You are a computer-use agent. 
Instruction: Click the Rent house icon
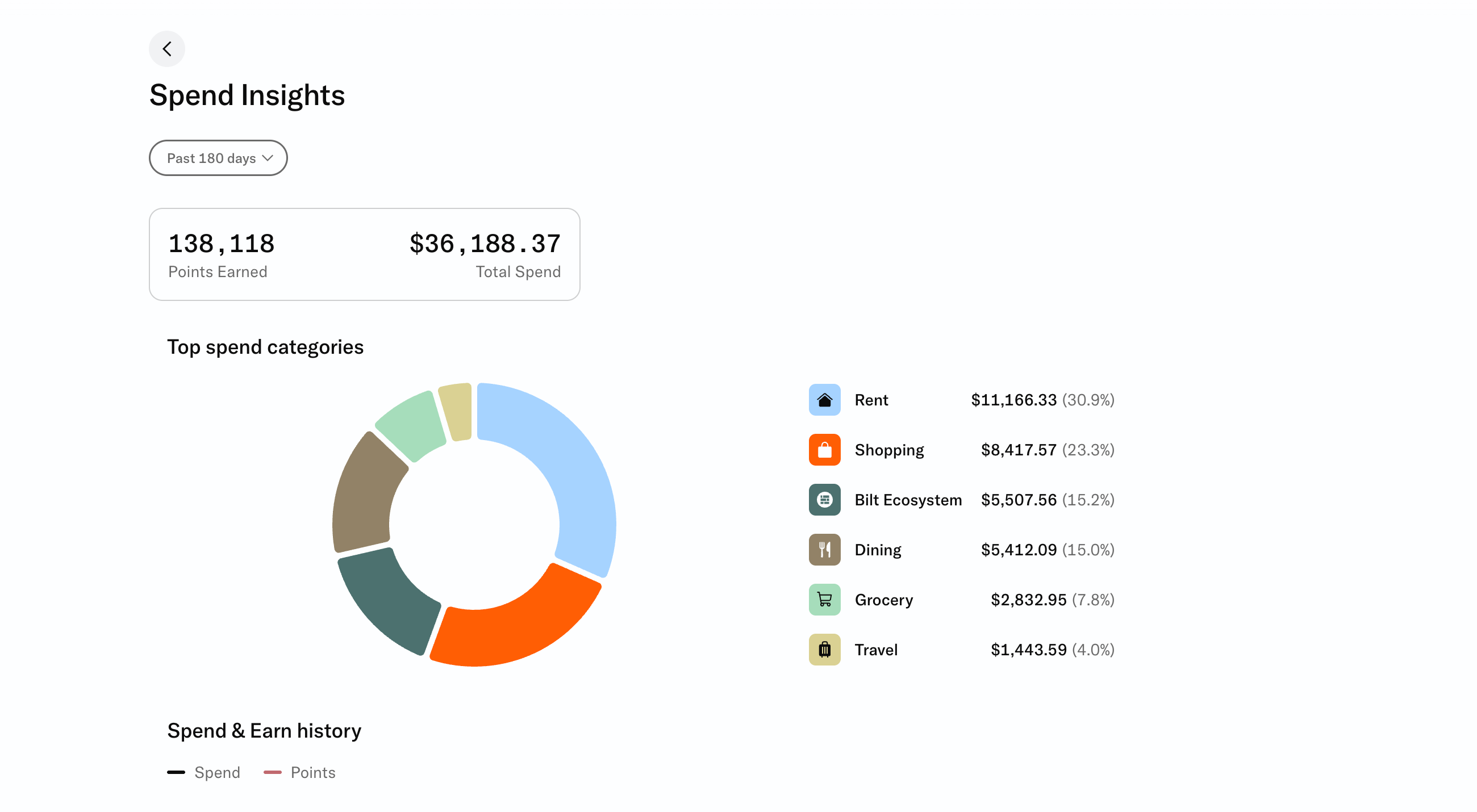824,400
